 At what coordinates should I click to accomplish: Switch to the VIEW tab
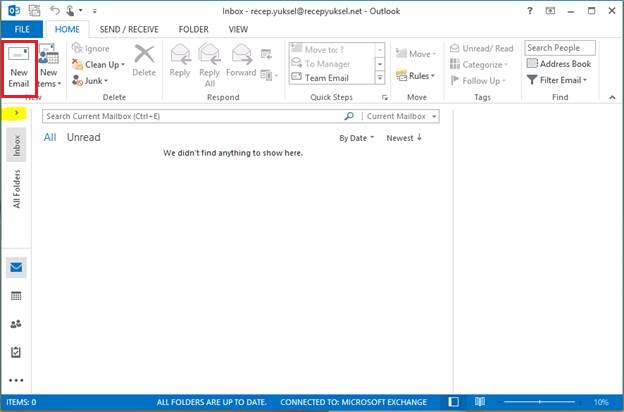(x=238, y=29)
